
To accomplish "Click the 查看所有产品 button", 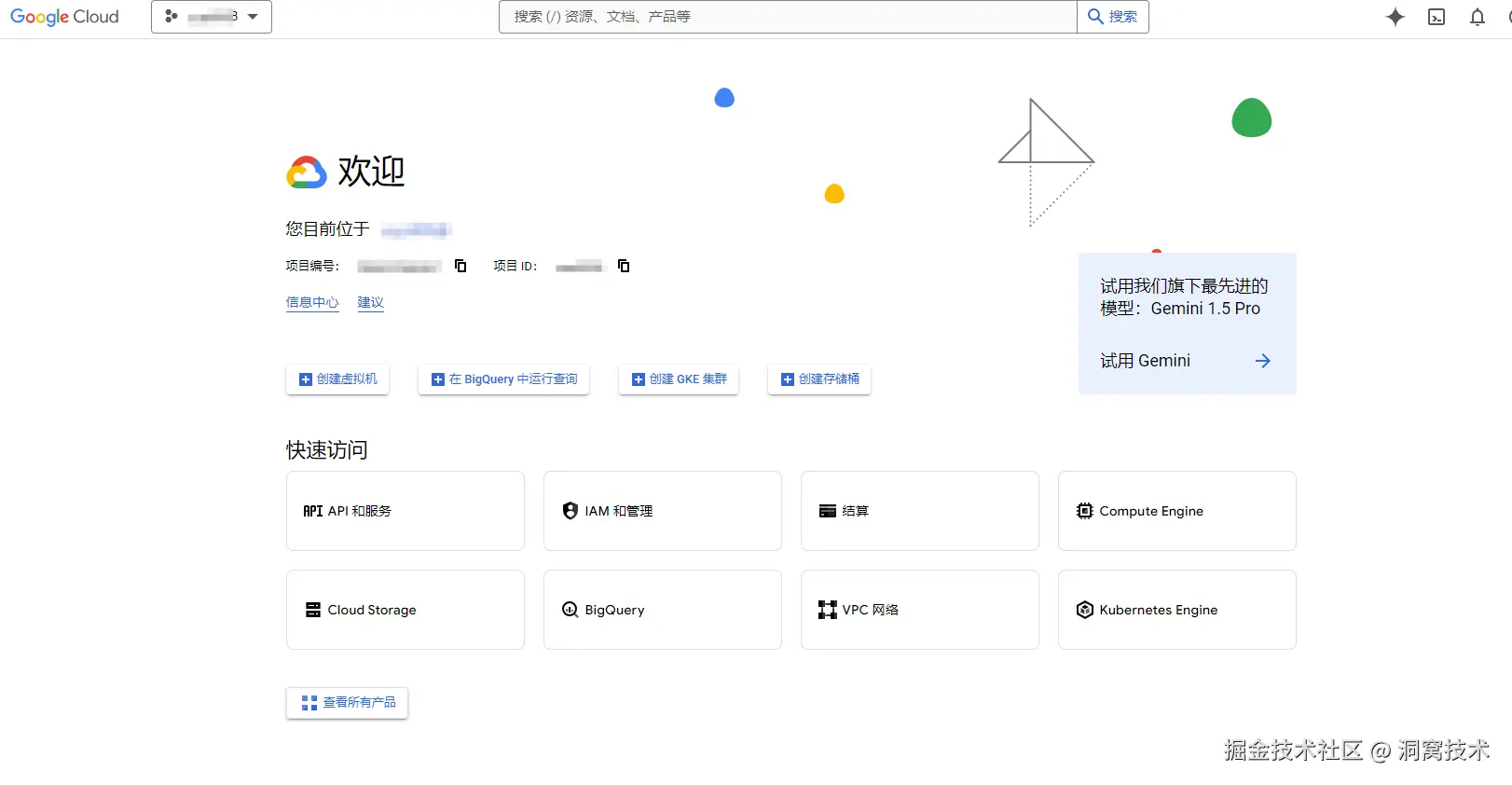I will (347, 703).
